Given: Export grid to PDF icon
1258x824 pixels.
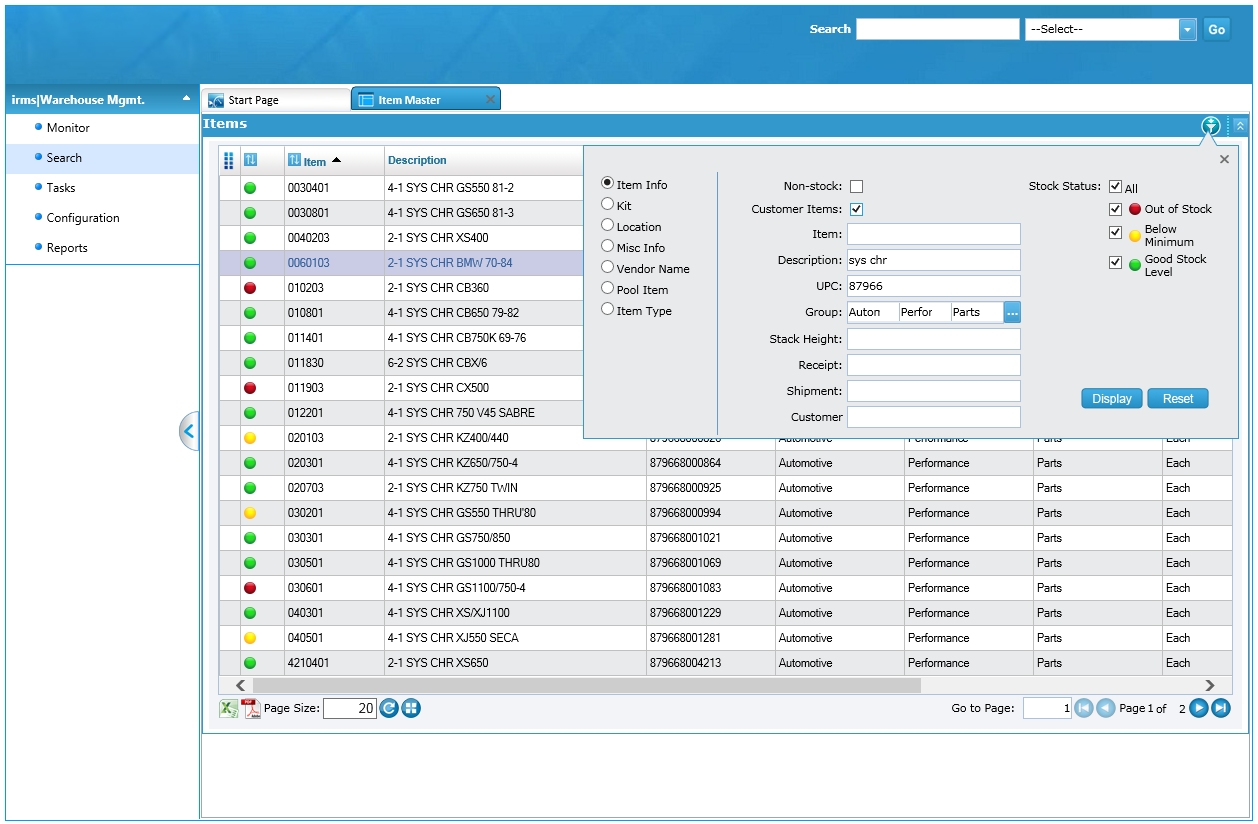Looking at the screenshot, I should click(x=252, y=709).
